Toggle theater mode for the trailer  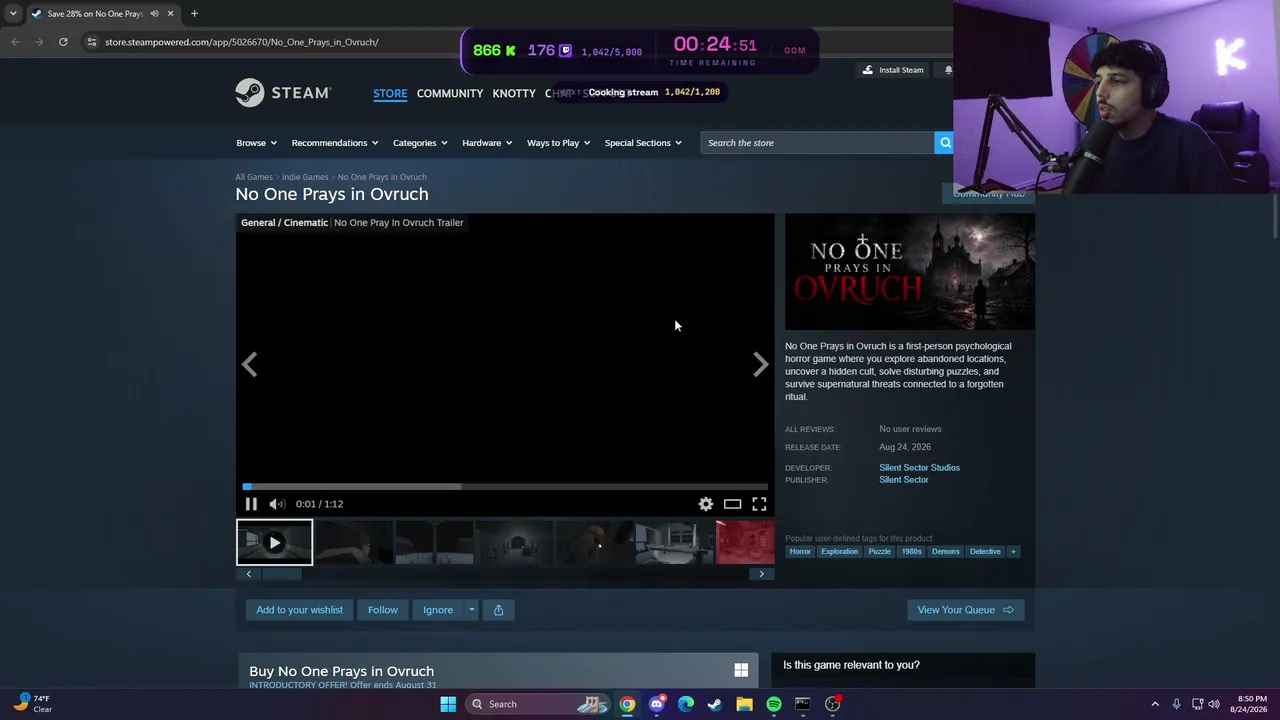[x=733, y=504]
